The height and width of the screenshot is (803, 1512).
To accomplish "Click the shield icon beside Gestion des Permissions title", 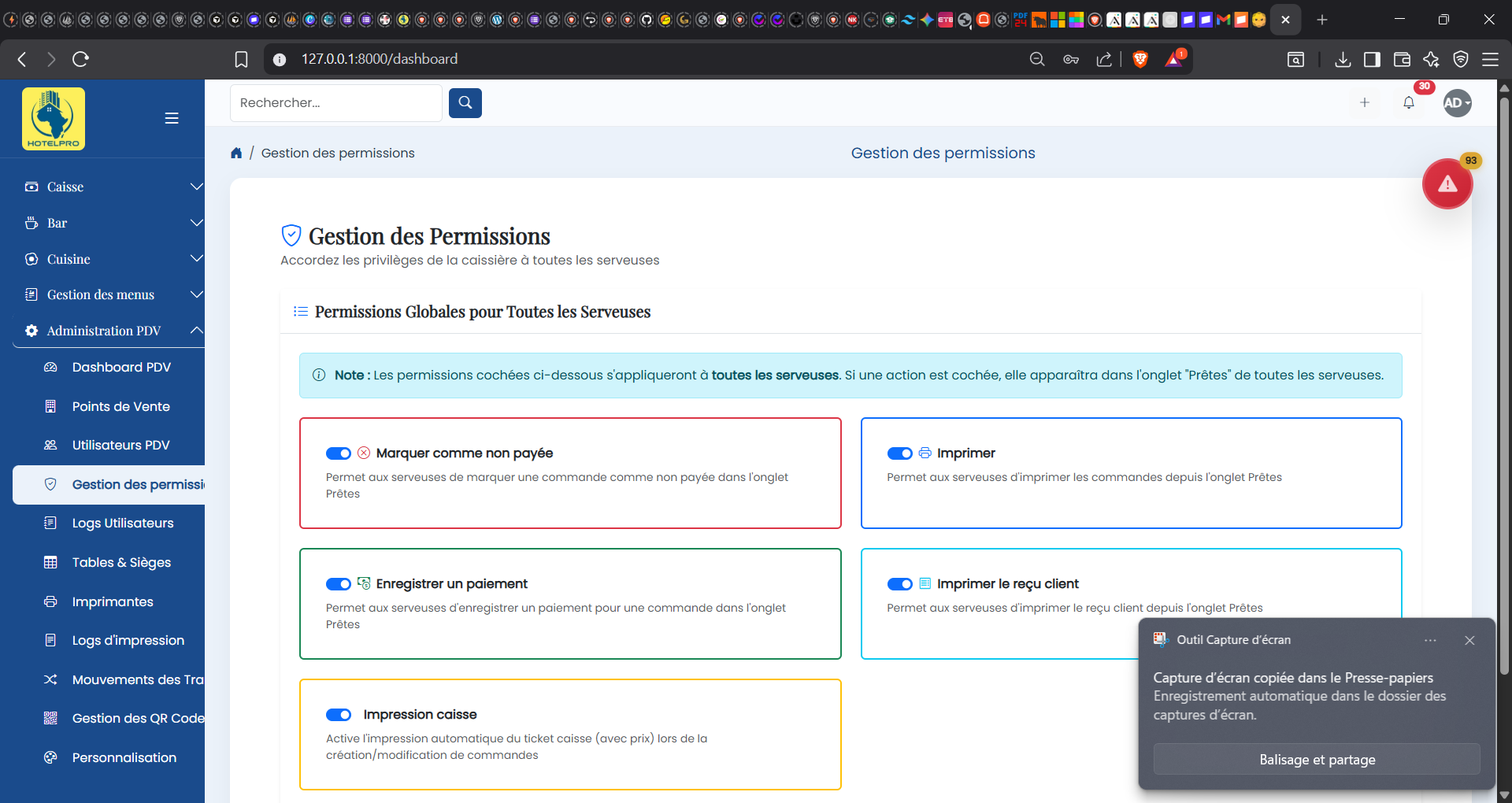I will 291,235.
